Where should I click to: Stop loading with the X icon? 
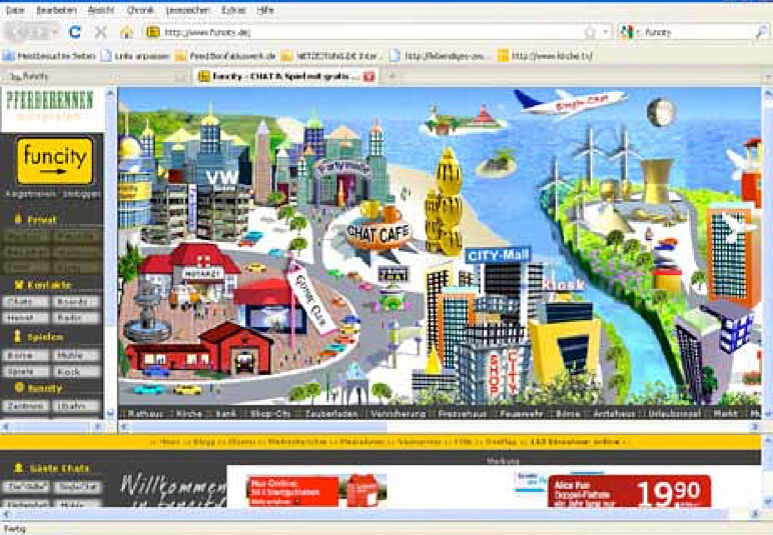[101, 33]
